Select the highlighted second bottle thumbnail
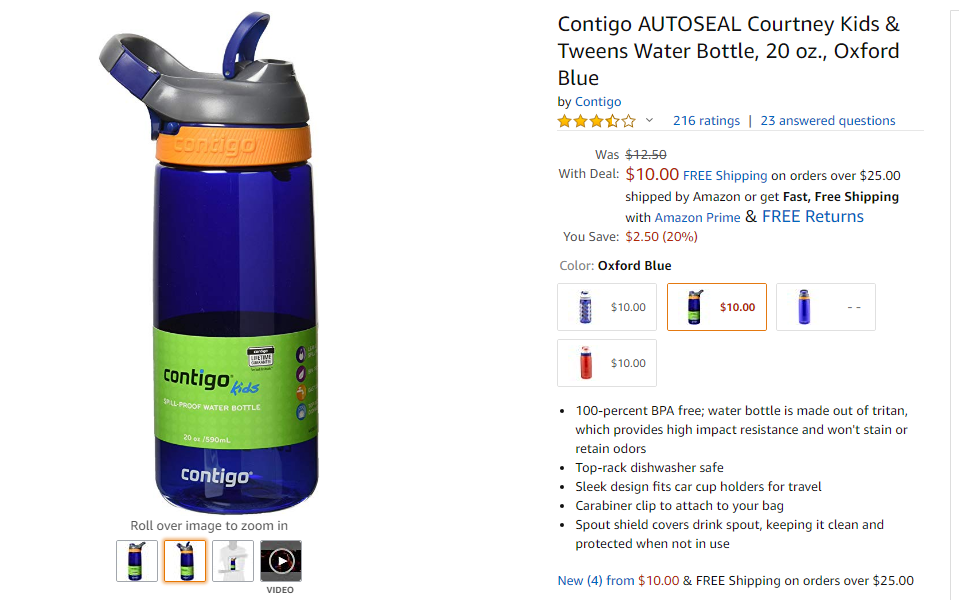 tap(185, 561)
